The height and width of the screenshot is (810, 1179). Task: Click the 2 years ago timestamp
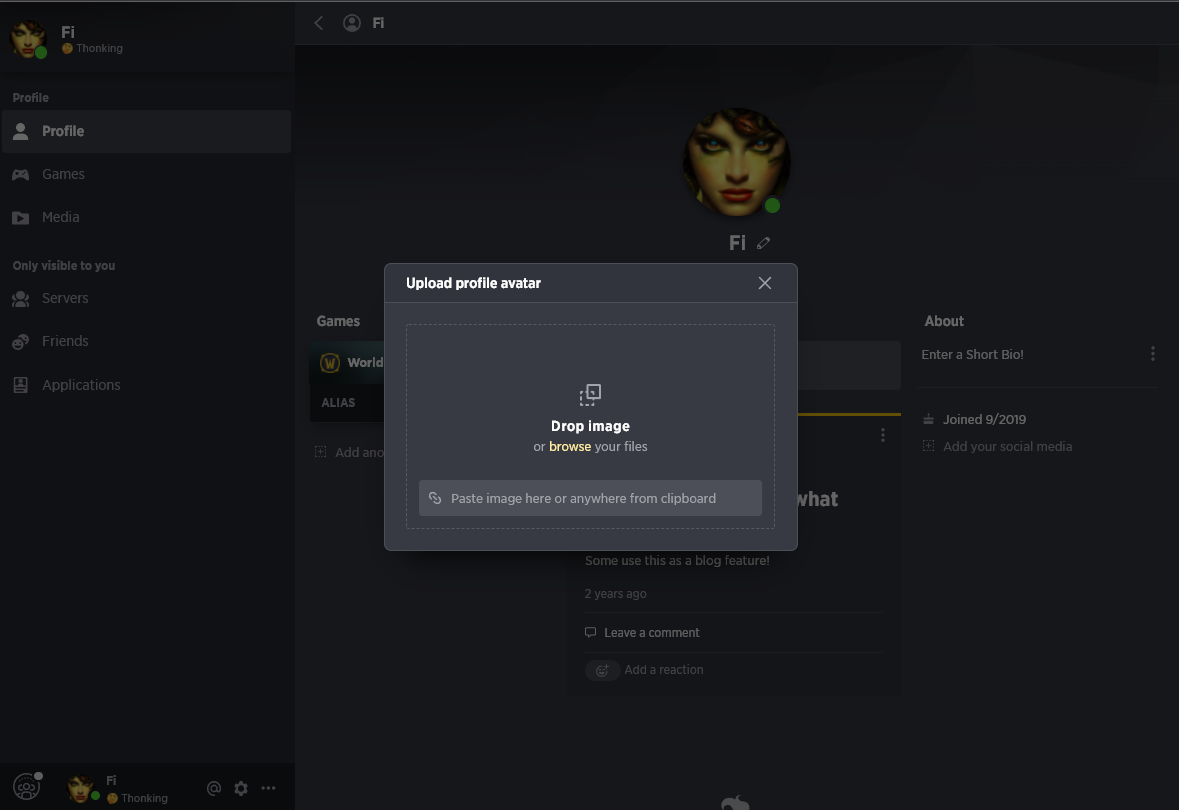tap(615, 593)
